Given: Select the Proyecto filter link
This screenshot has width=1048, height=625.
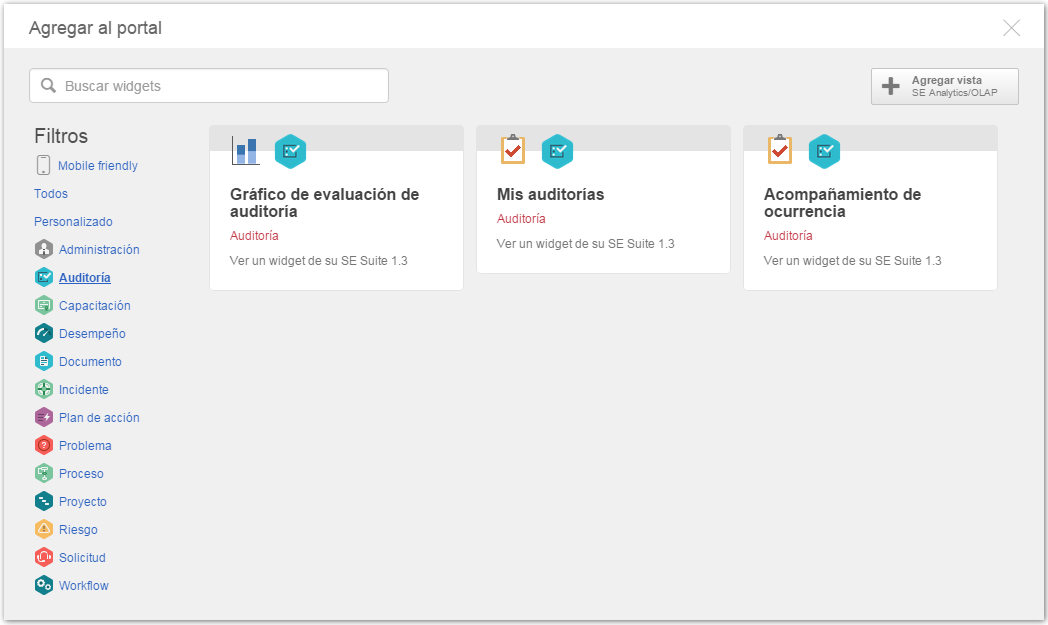Looking at the screenshot, I should coord(83,502).
